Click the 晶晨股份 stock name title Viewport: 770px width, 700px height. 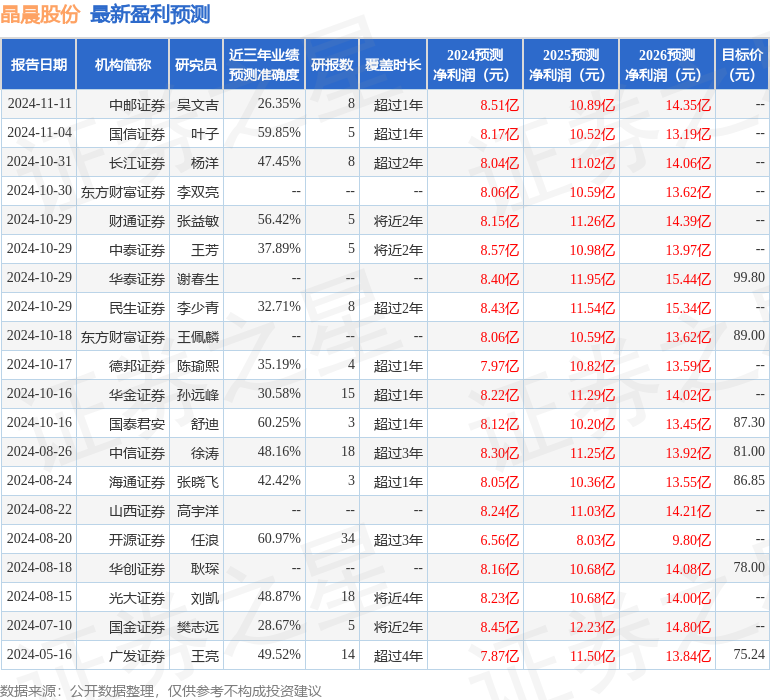(40, 14)
